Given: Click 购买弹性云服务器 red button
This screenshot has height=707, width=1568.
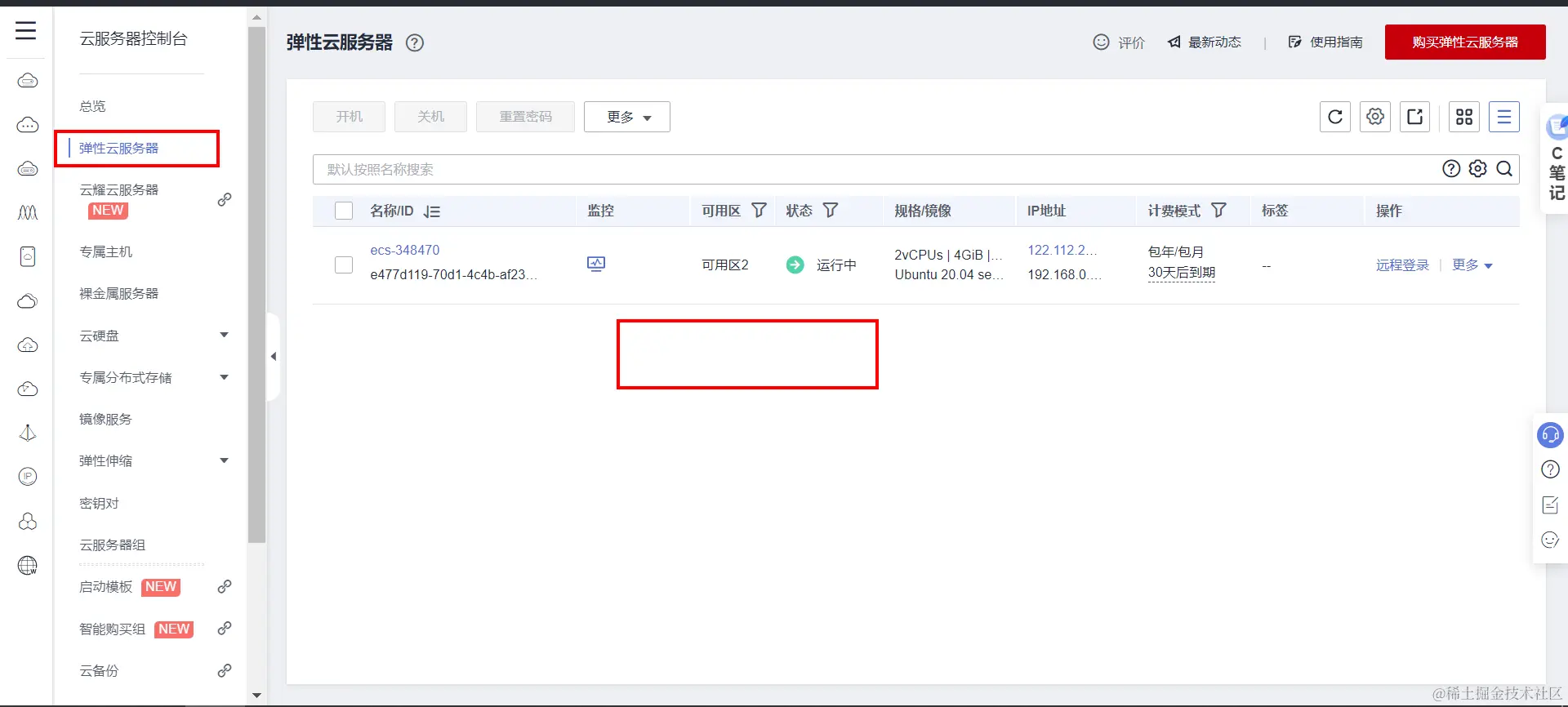Looking at the screenshot, I should tap(1465, 42).
